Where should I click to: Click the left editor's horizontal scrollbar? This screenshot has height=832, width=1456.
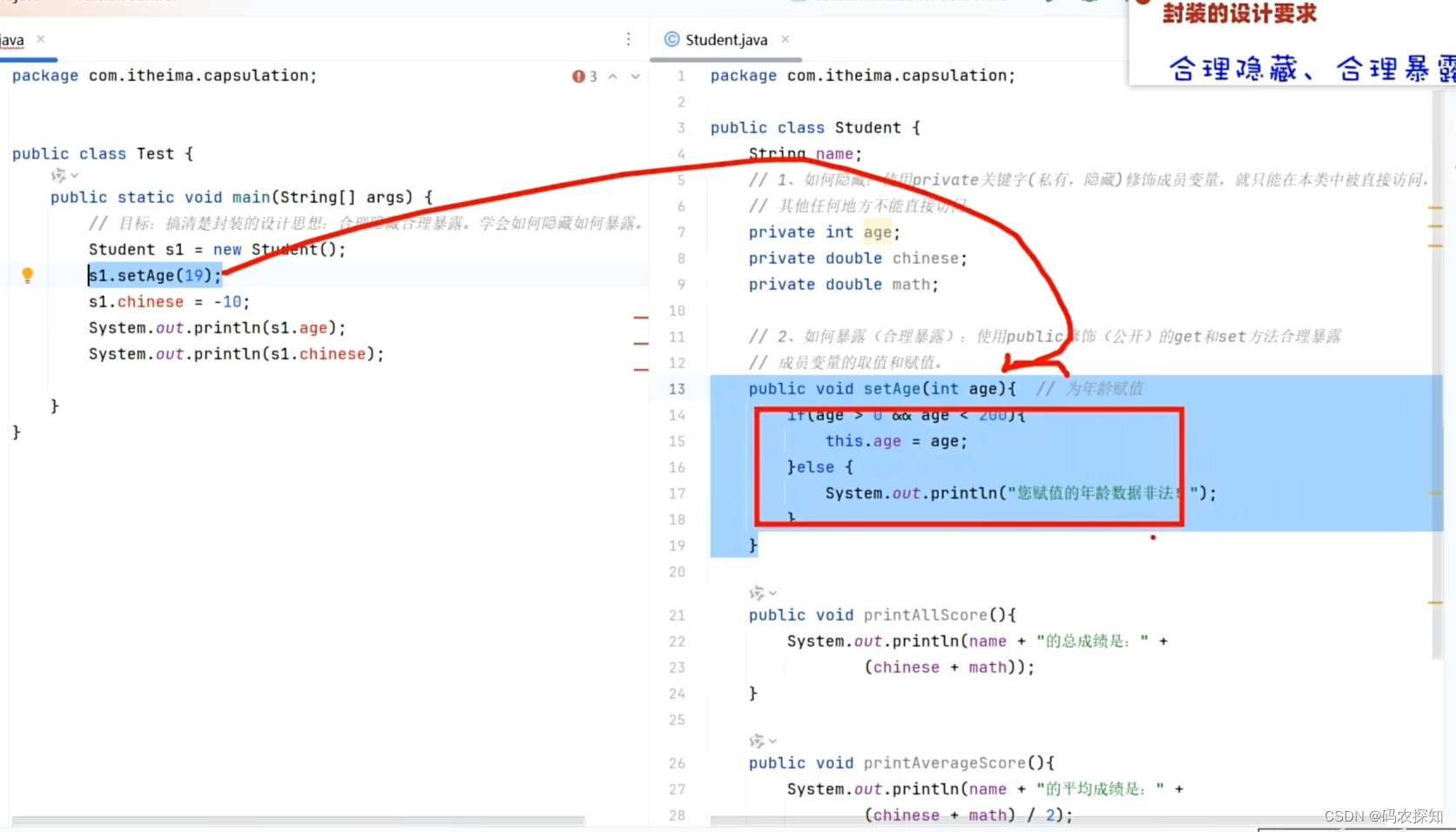pyautogui.click(x=298, y=821)
